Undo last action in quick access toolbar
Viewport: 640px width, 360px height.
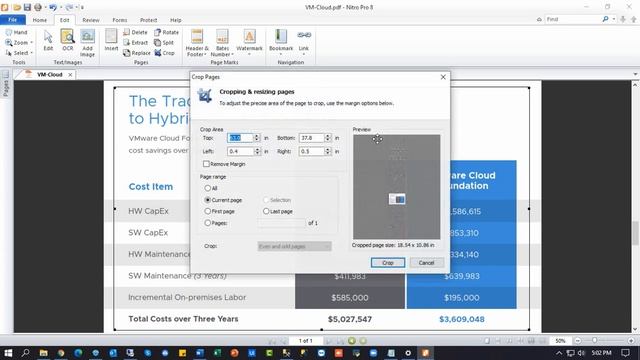[x=52, y=7]
